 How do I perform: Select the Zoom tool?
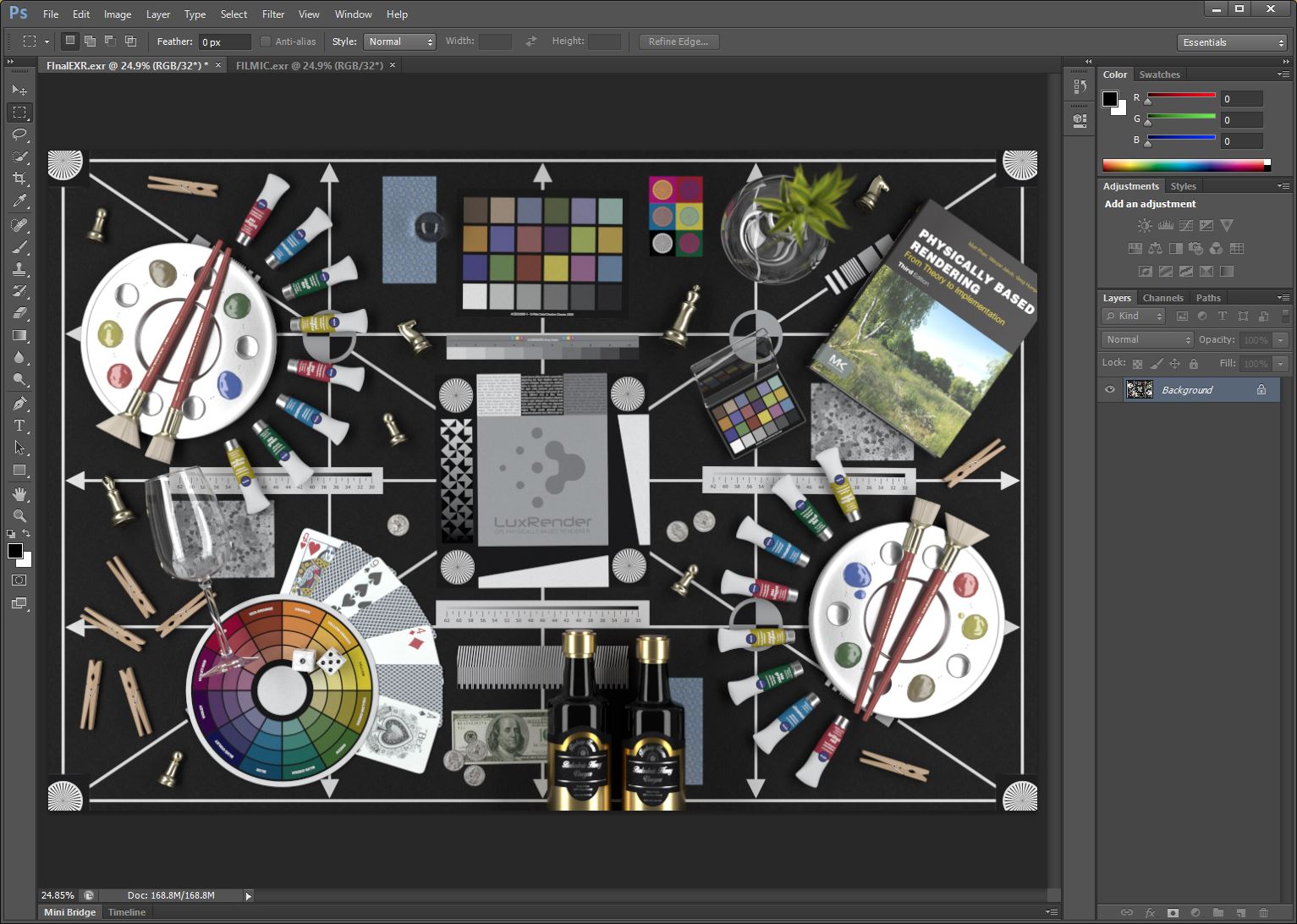pos(19,515)
